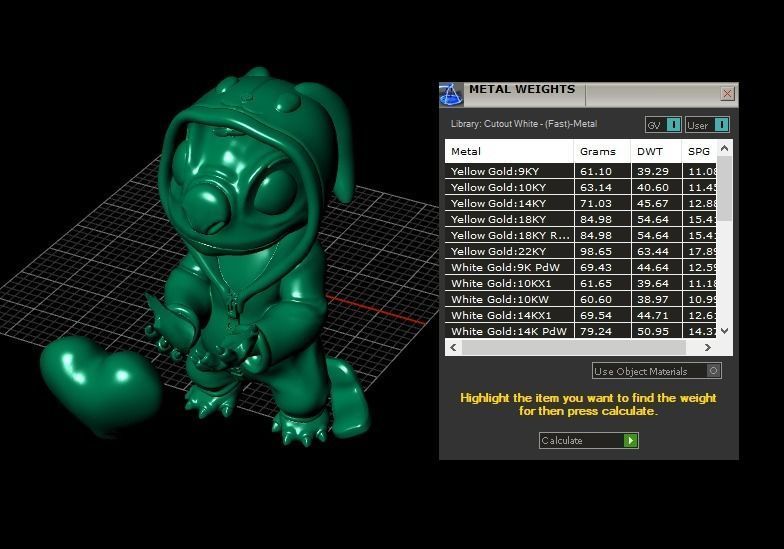The height and width of the screenshot is (549, 784).
Task: Sort by the Grams column header
Action: pos(602,152)
